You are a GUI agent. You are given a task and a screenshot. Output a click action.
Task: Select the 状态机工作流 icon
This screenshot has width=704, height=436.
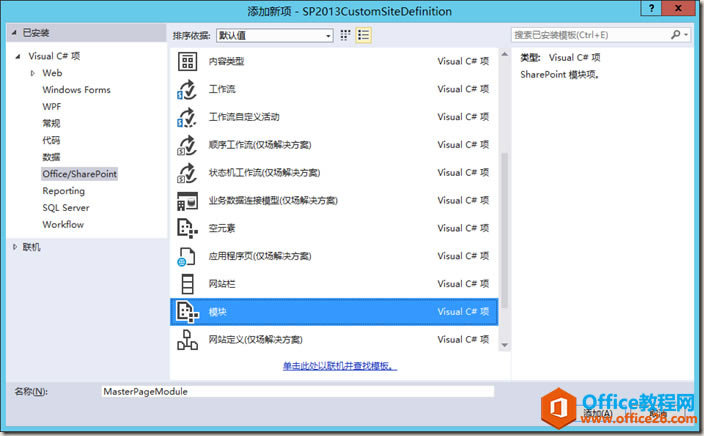(187, 173)
